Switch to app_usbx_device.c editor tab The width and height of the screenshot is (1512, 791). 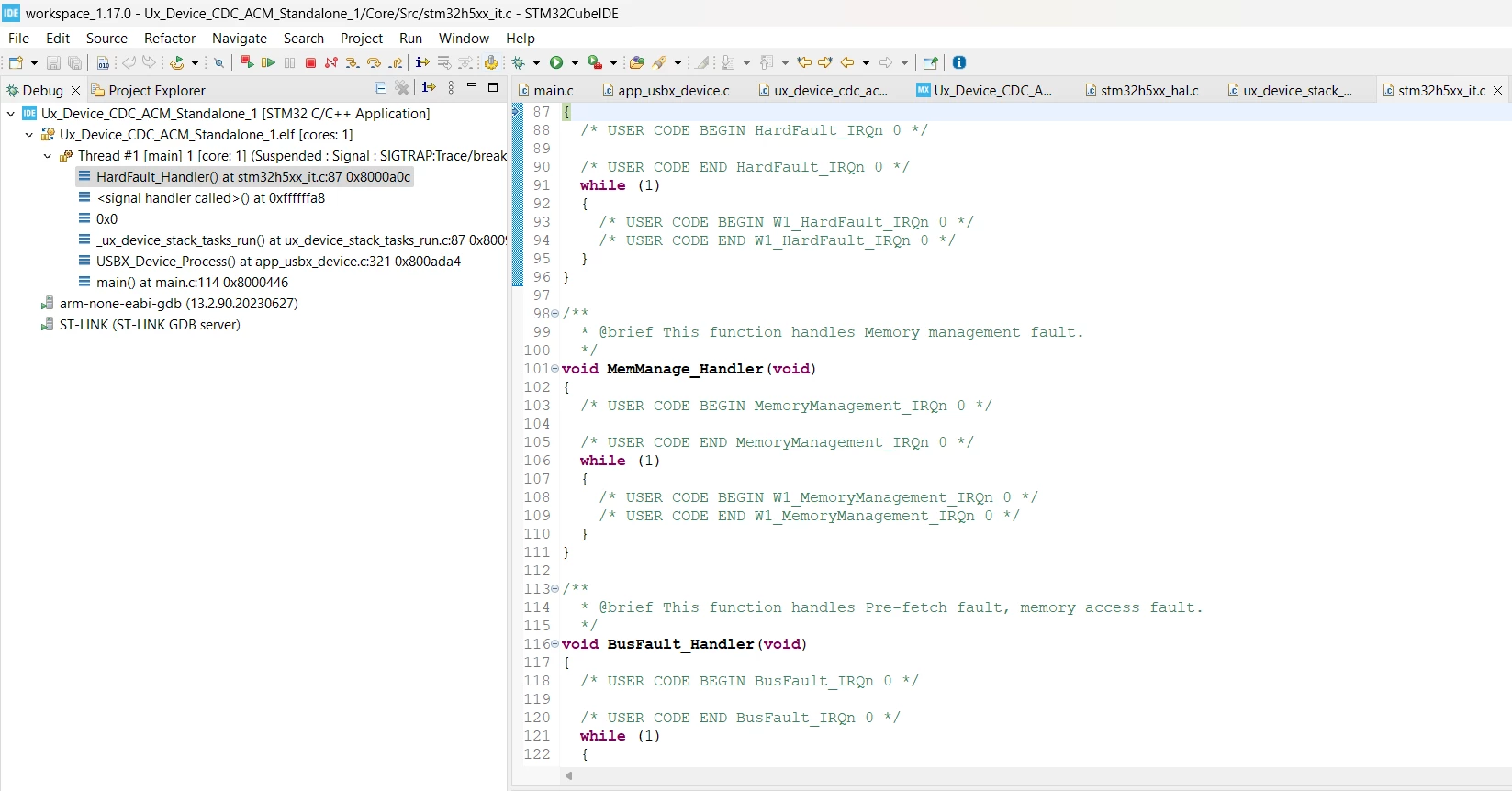666,90
